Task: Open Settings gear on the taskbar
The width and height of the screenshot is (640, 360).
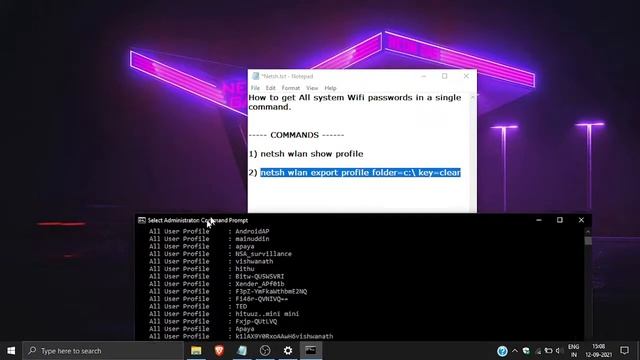Action: [x=288, y=351]
